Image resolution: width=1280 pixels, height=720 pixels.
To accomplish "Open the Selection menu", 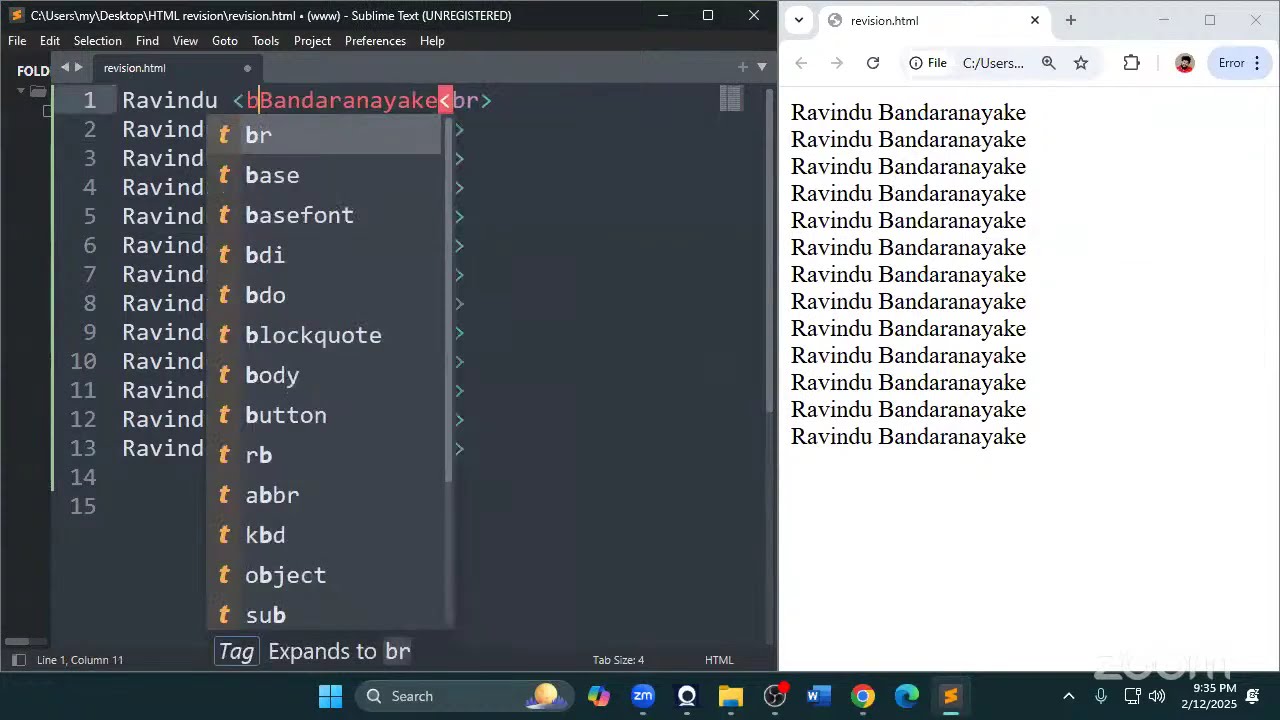I will click(x=98, y=41).
